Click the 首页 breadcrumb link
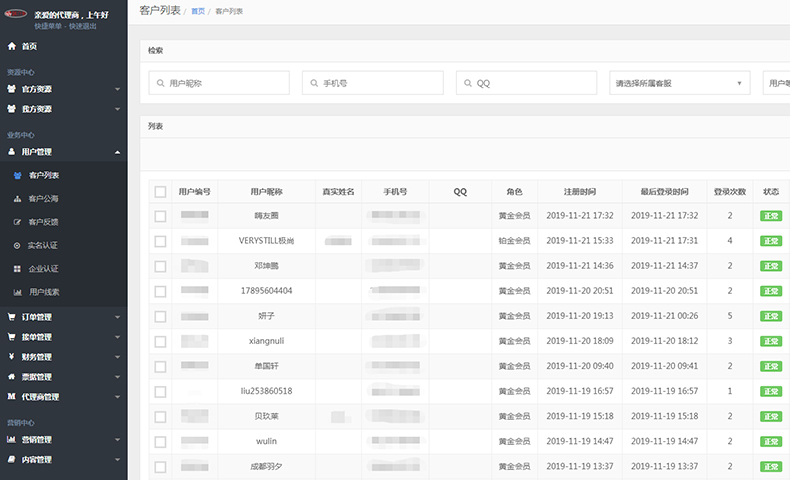Screen dimensions: 790x480 (198, 11)
